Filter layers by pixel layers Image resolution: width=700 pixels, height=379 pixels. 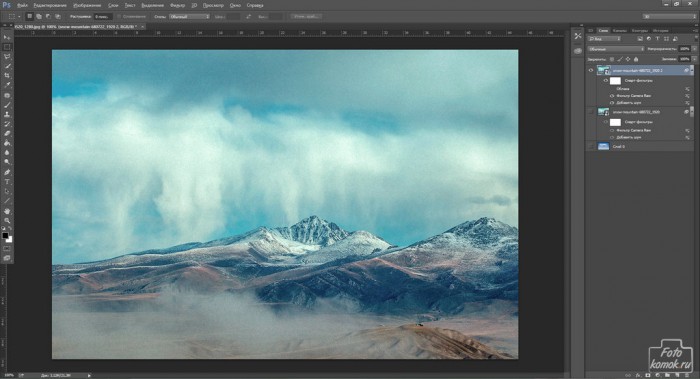click(640, 39)
